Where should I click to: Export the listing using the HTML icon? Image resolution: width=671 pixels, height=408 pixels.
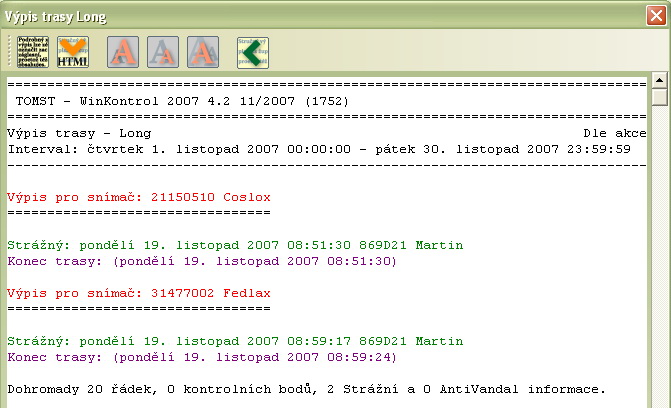pos(73,51)
